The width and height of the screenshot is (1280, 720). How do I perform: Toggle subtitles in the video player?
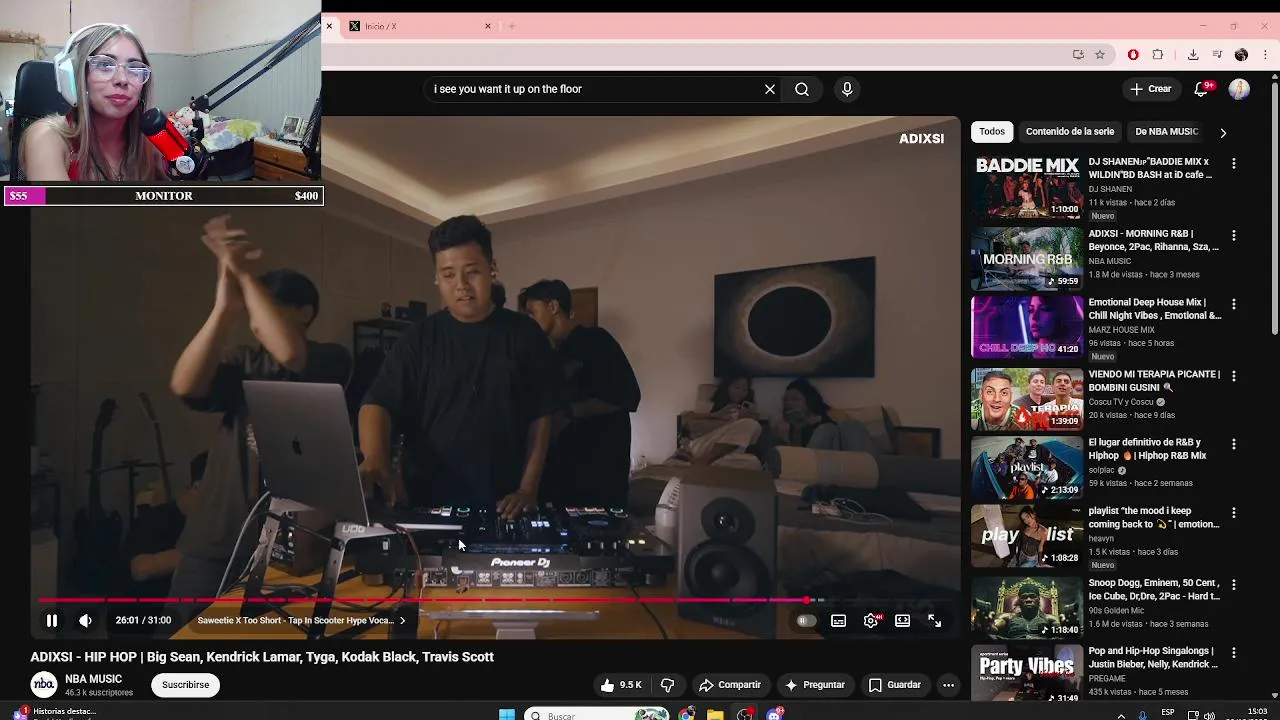[x=838, y=620]
